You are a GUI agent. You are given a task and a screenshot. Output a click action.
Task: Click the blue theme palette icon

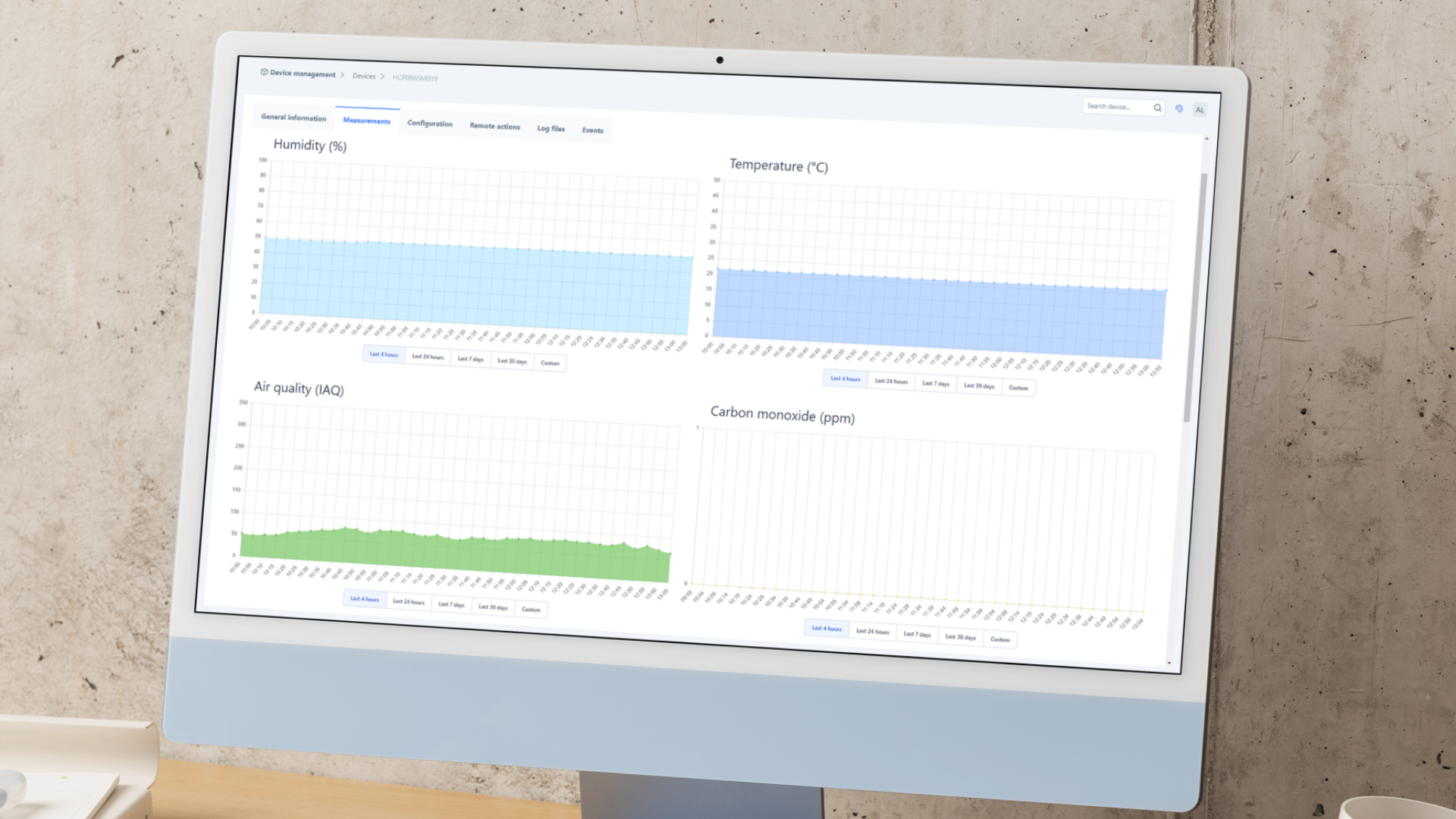point(1179,108)
